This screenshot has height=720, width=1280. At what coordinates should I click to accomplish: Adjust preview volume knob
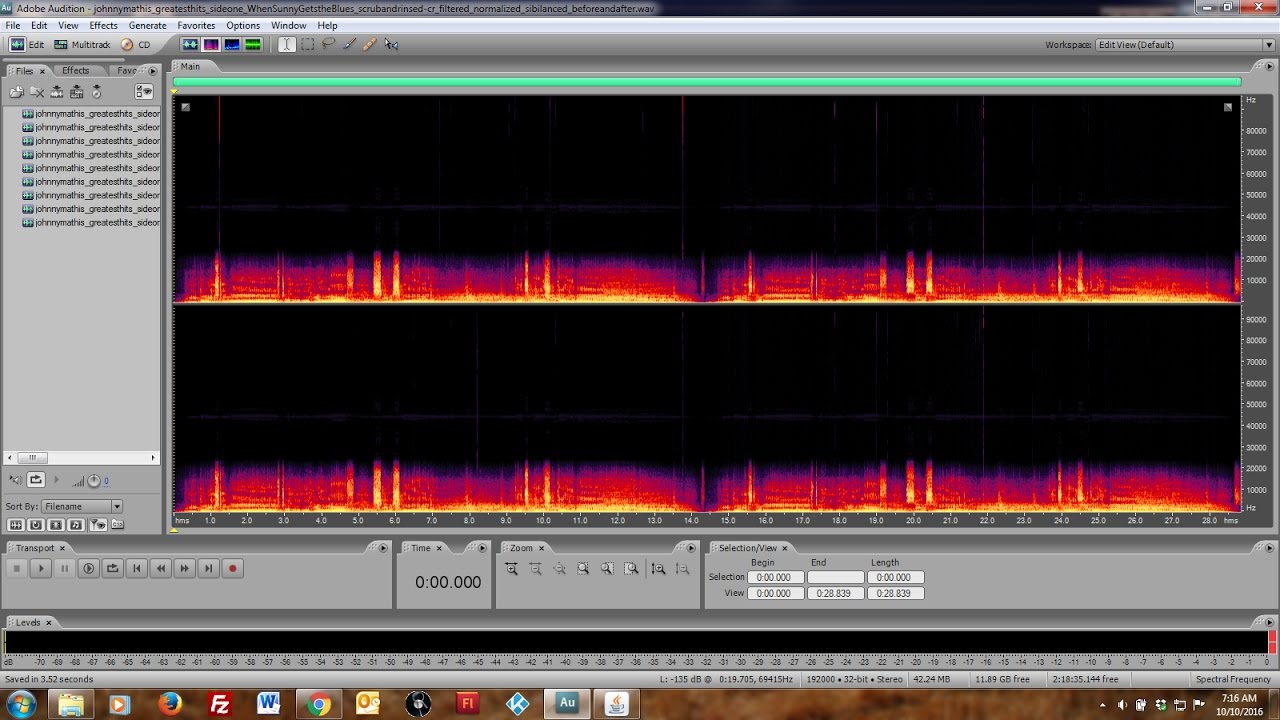coord(94,481)
